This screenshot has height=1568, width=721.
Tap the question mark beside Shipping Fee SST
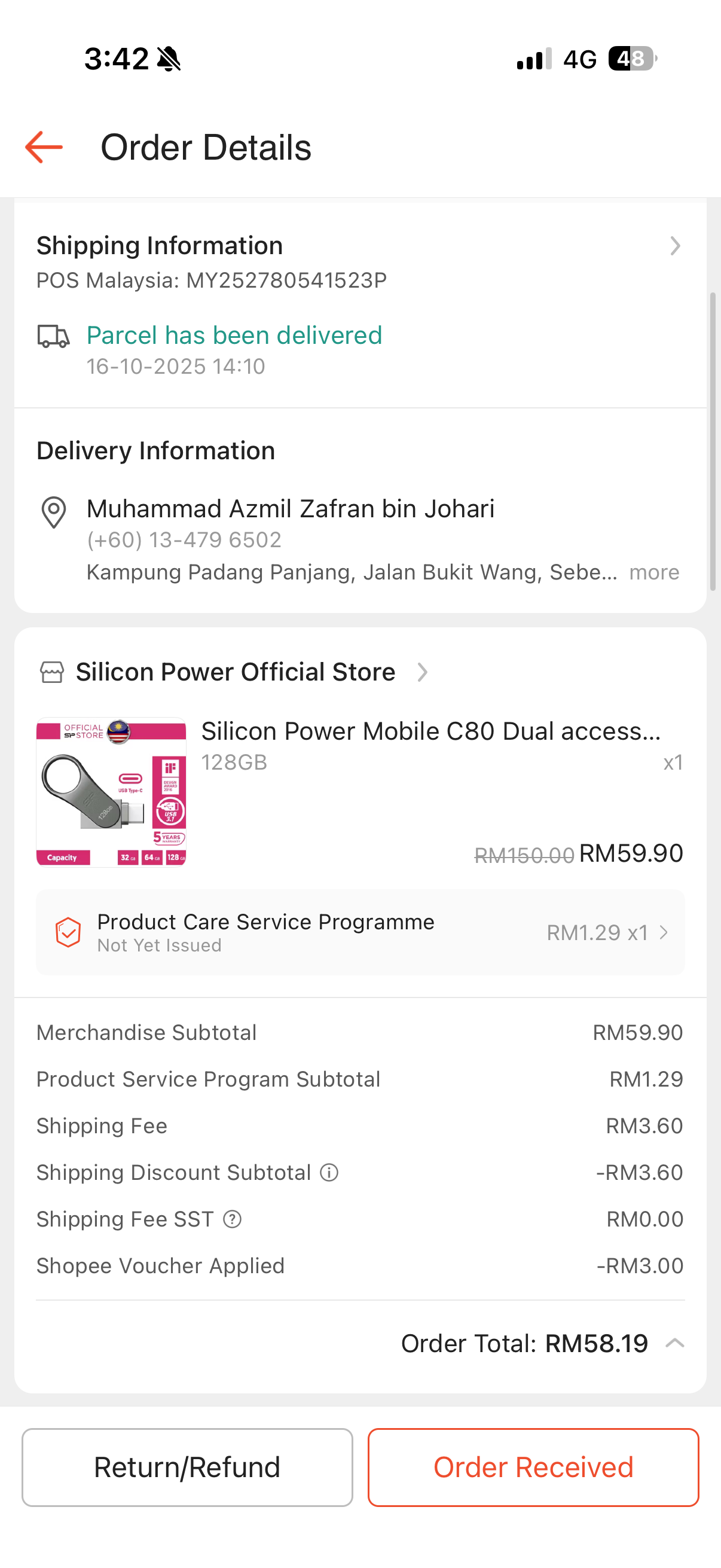click(233, 1219)
